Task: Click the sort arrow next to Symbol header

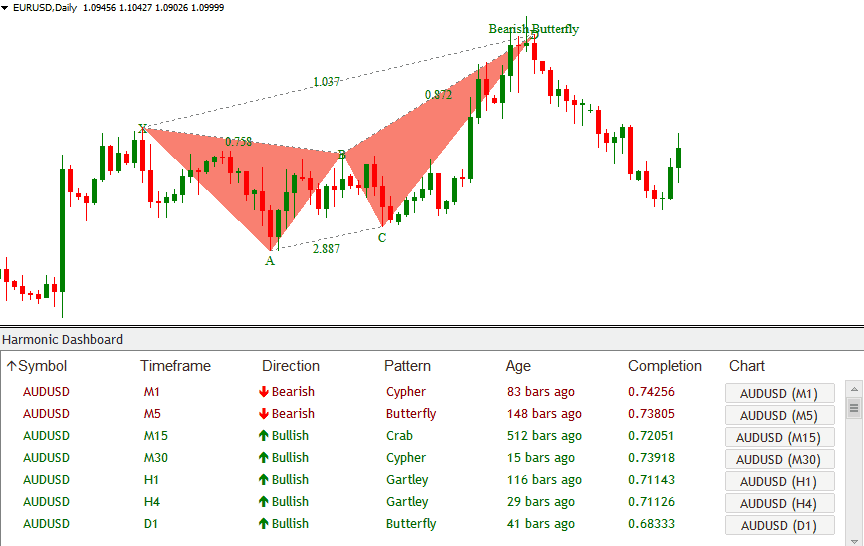Action: tap(11, 366)
